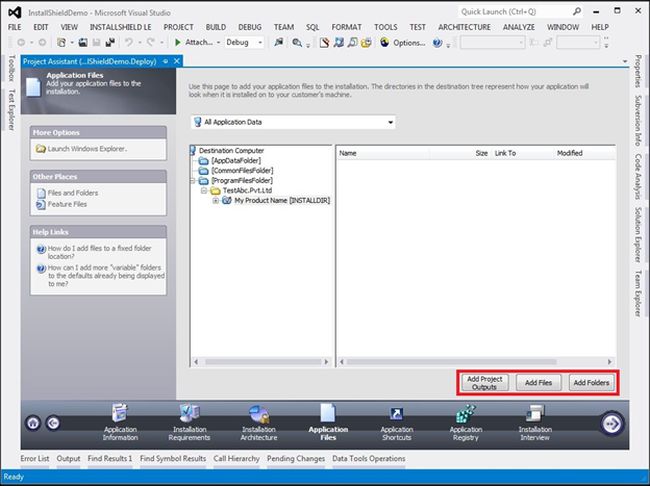Go back with the round left arrow
The height and width of the screenshot is (486, 650).
coord(53,423)
